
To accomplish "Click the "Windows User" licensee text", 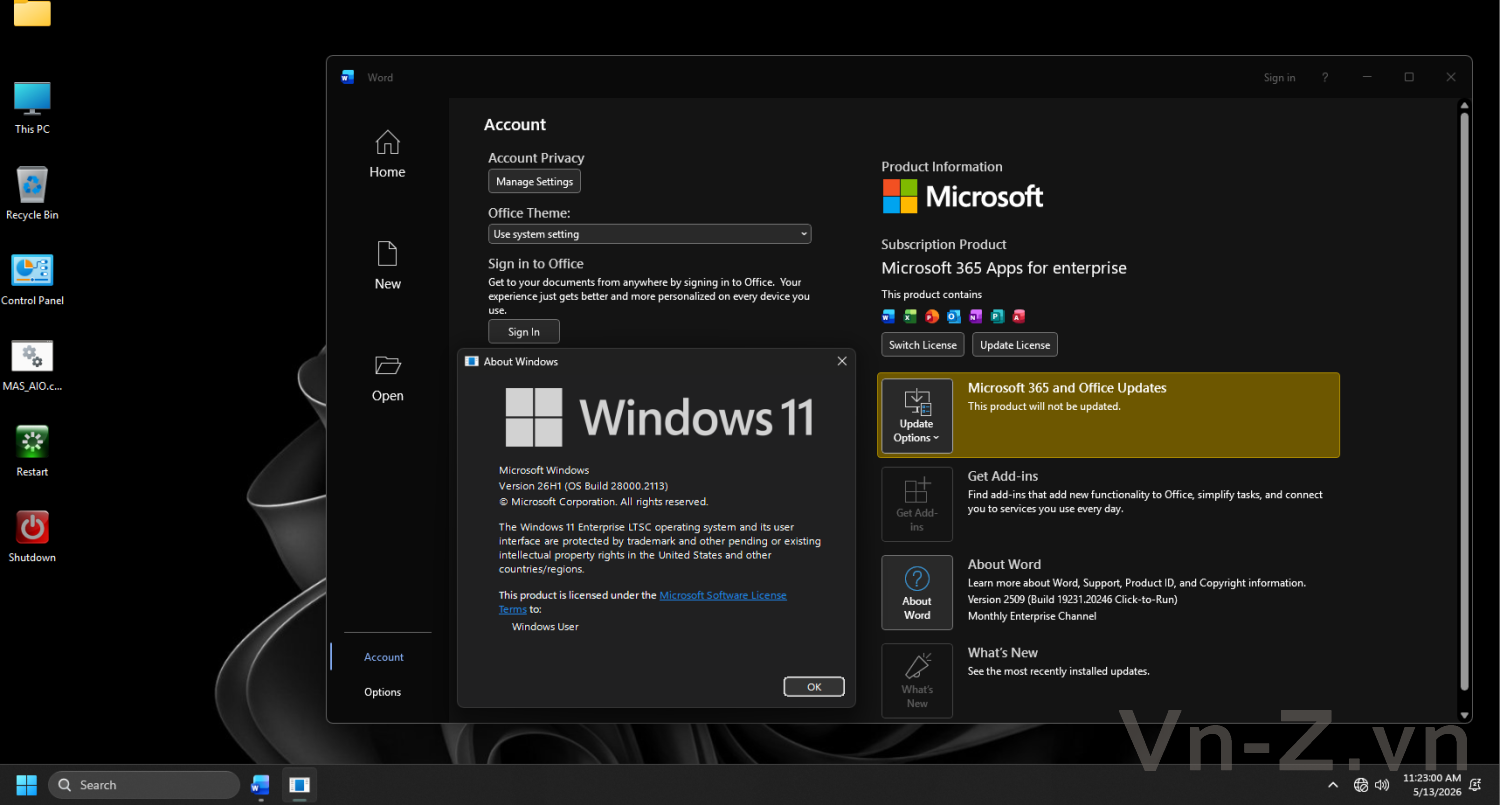I will tap(545, 627).
